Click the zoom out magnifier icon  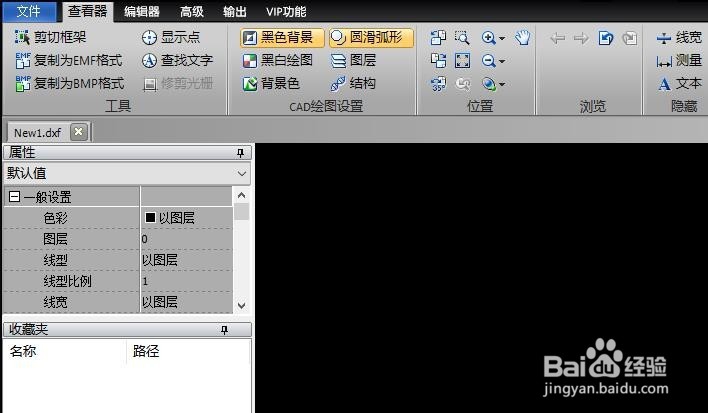tap(489, 60)
